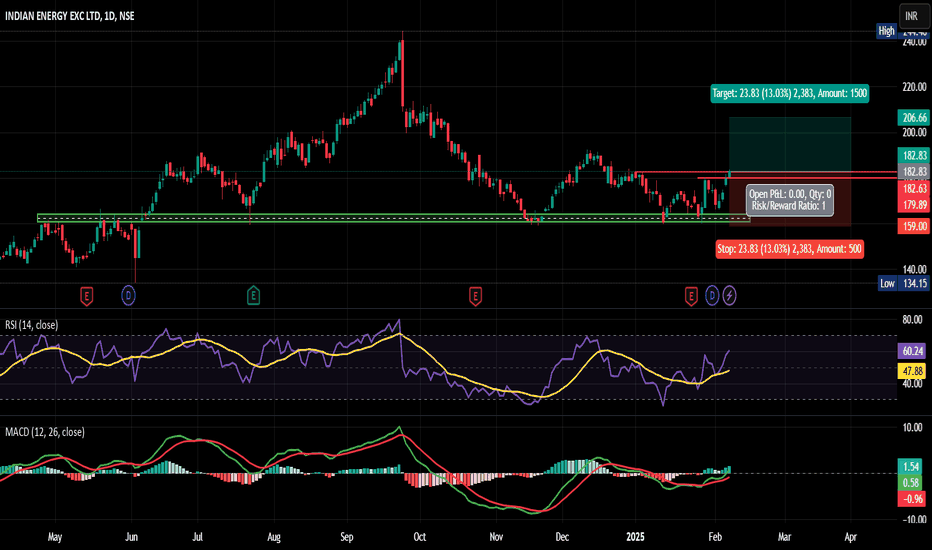
Task: Click the 1.54 MACD histogram value label
Action: click(911, 466)
